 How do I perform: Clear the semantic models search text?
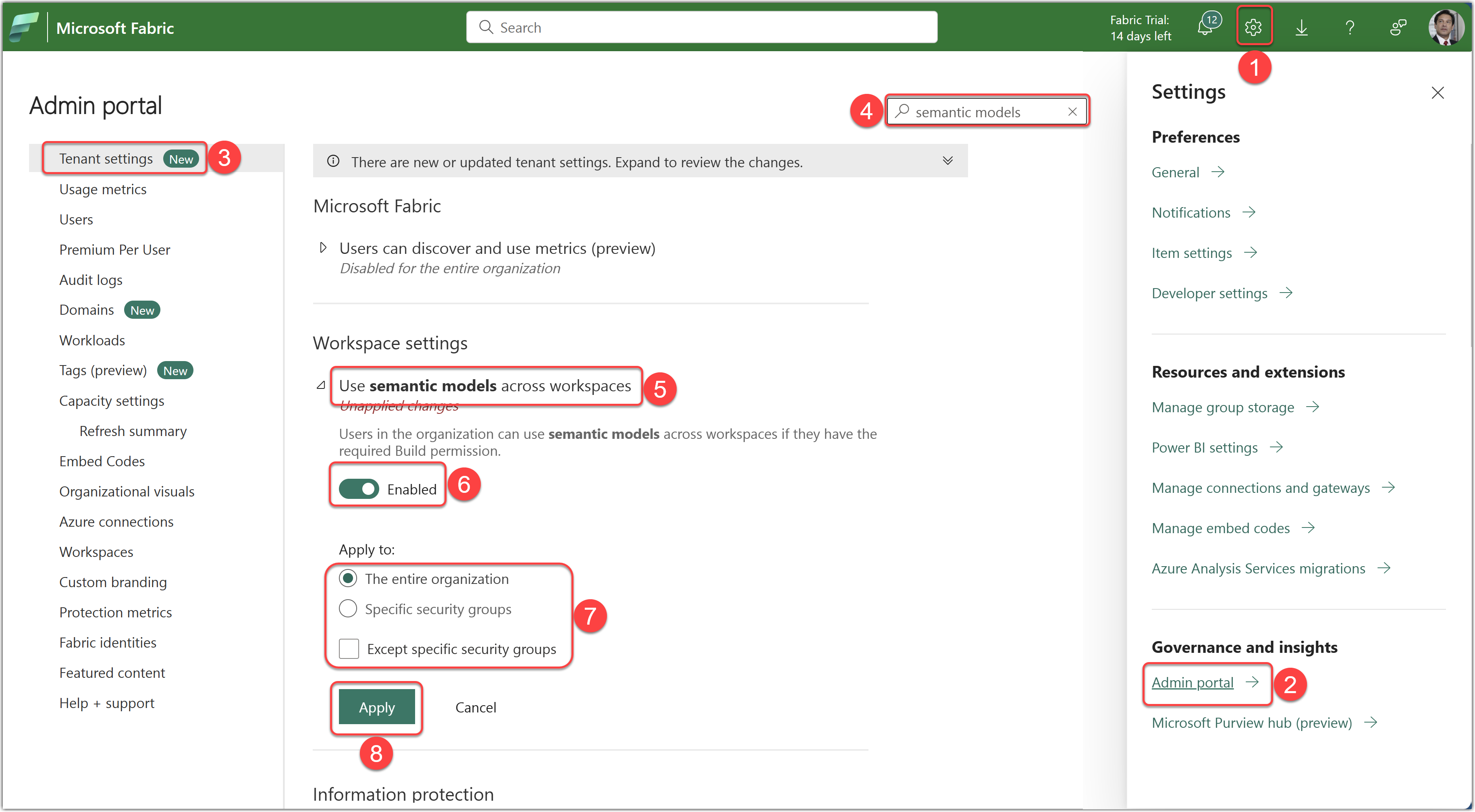(1072, 112)
